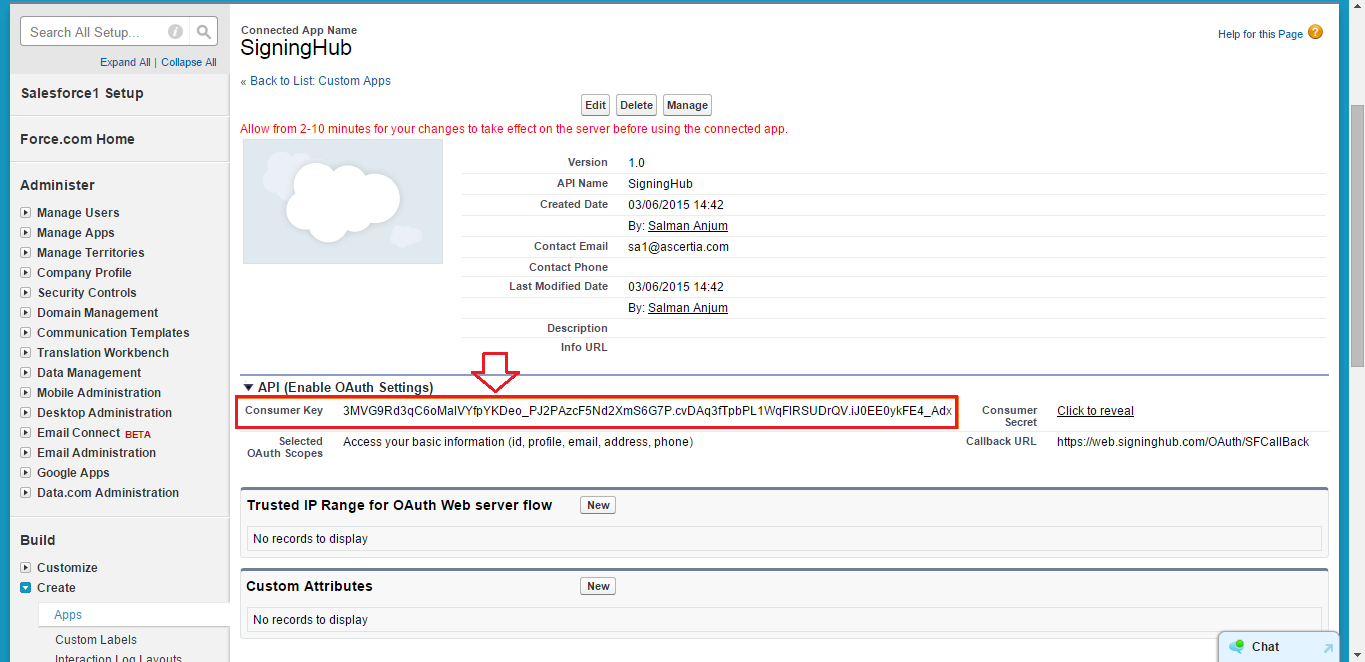Click New in Custom Attributes section
This screenshot has width=1365, height=662.
pyautogui.click(x=598, y=586)
